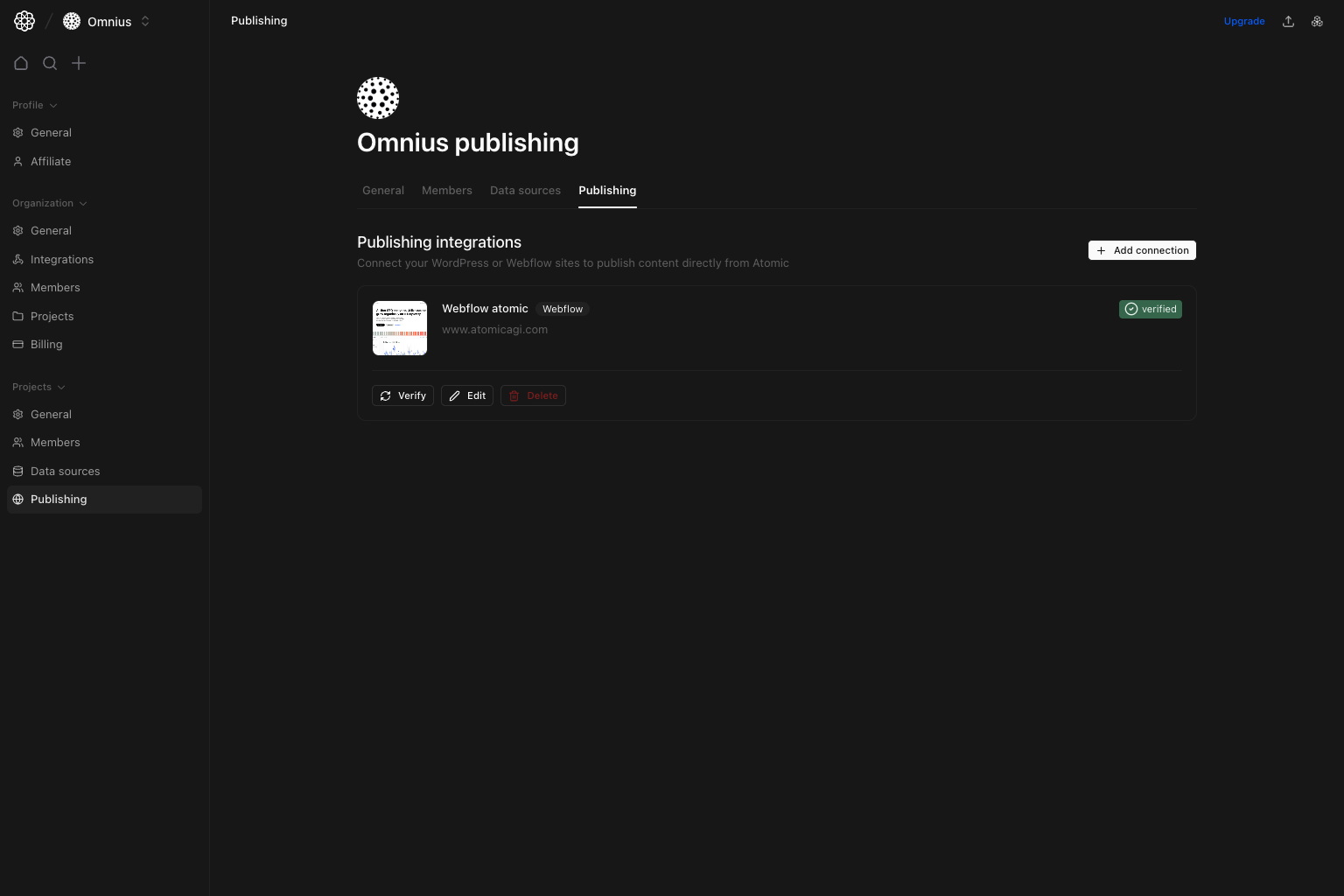Click the Add connection button
The height and width of the screenshot is (896, 1344).
[x=1142, y=250]
